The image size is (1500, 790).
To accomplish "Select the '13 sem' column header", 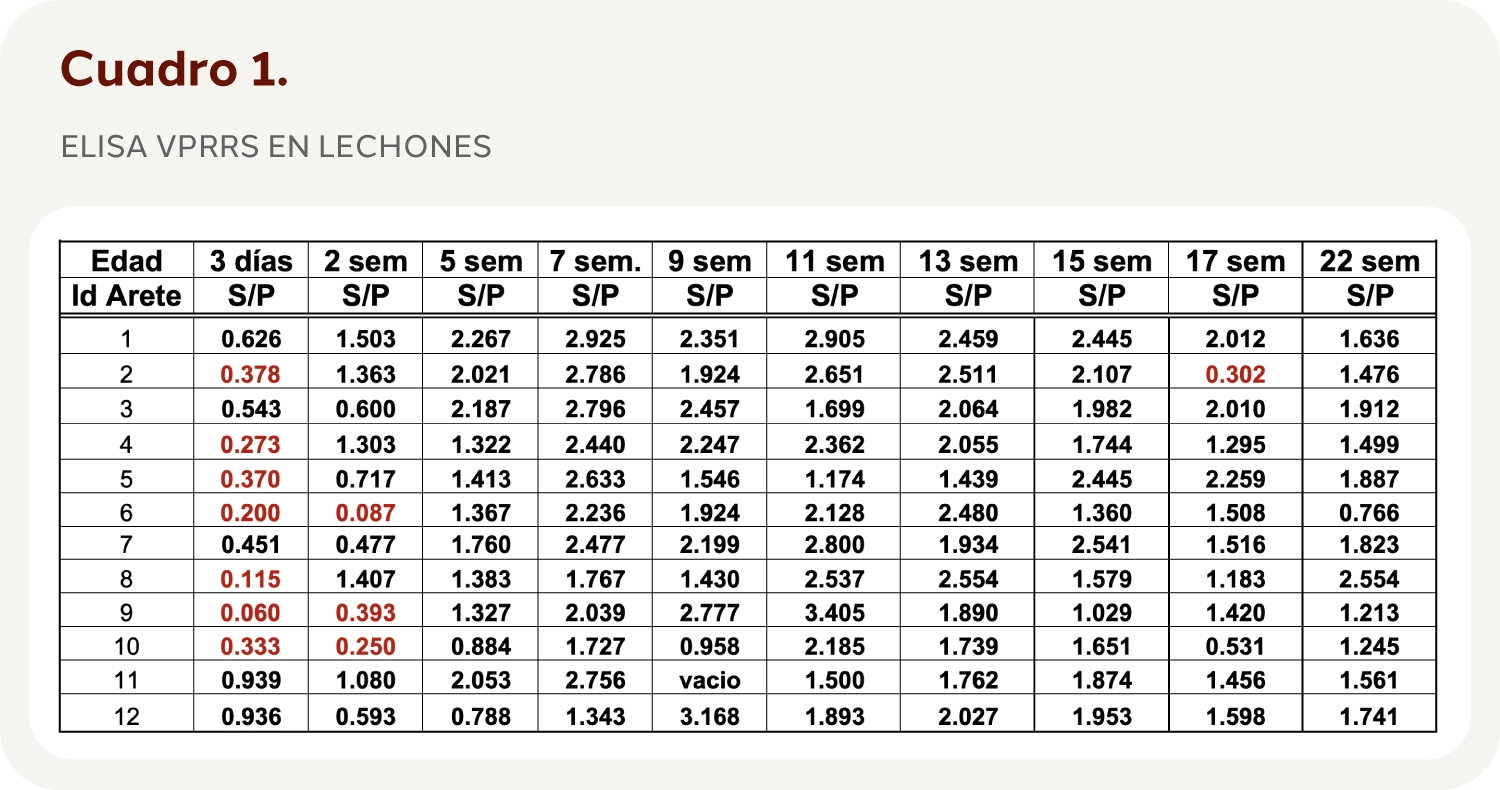I will [967, 262].
